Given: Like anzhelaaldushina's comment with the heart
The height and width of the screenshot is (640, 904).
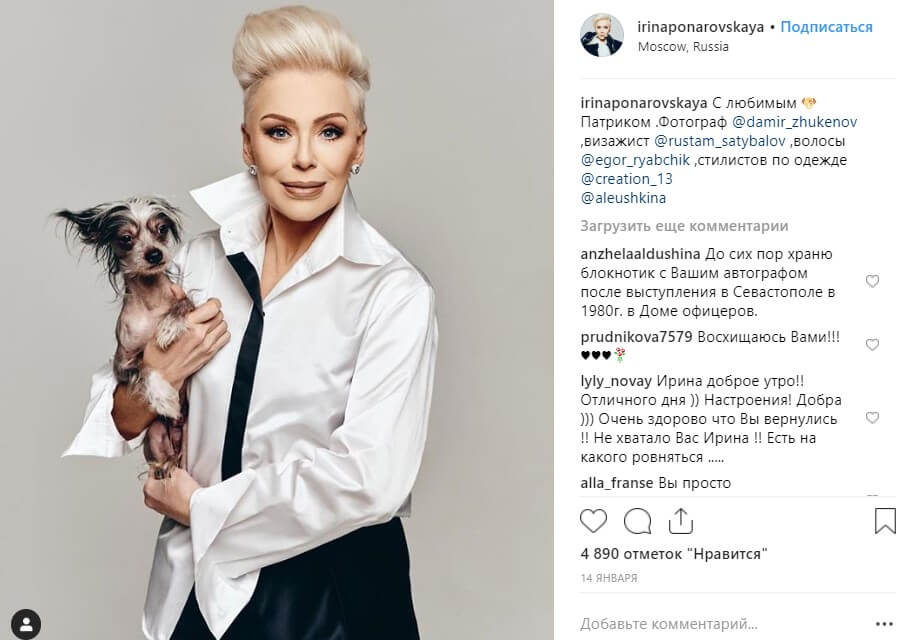Looking at the screenshot, I should point(872,281).
